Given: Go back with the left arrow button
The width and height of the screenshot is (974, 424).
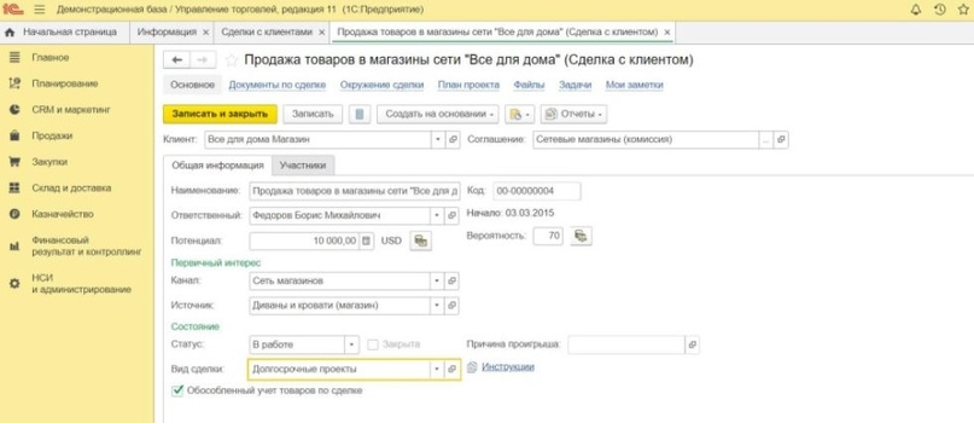Looking at the screenshot, I should [x=177, y=60].
